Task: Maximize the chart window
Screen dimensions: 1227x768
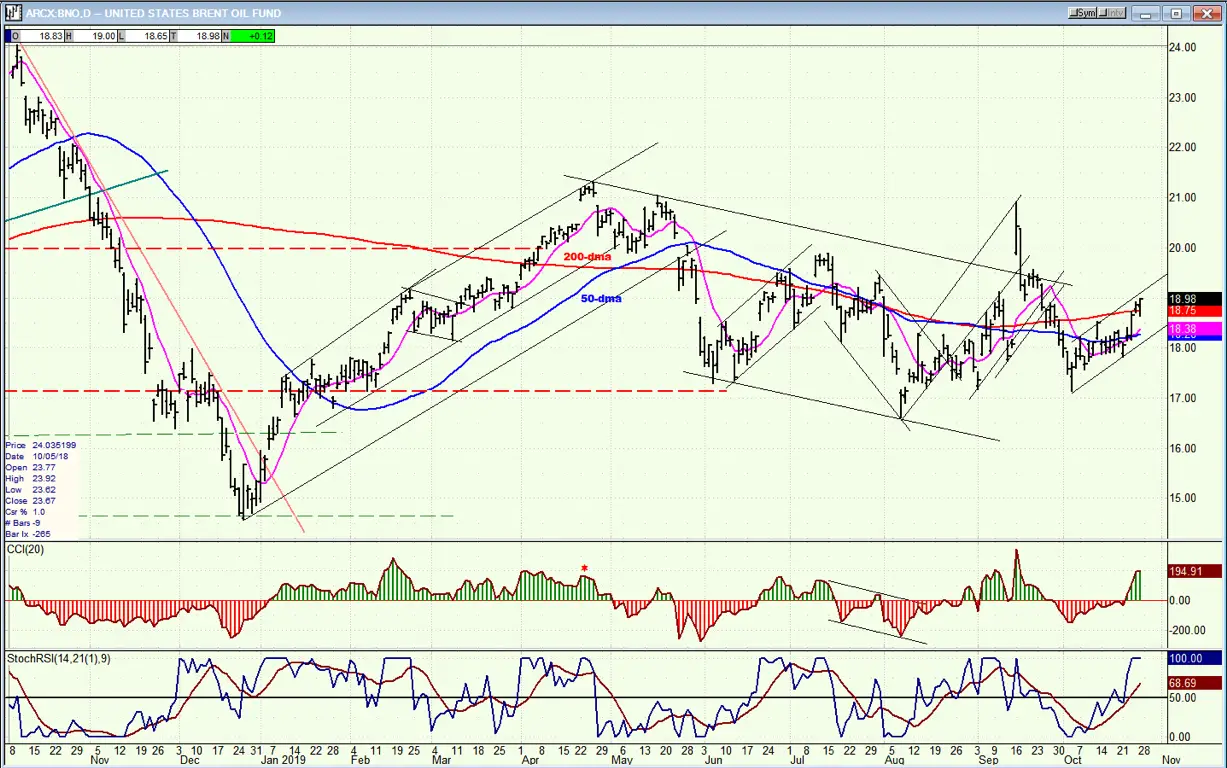Action: (1176, 13)
